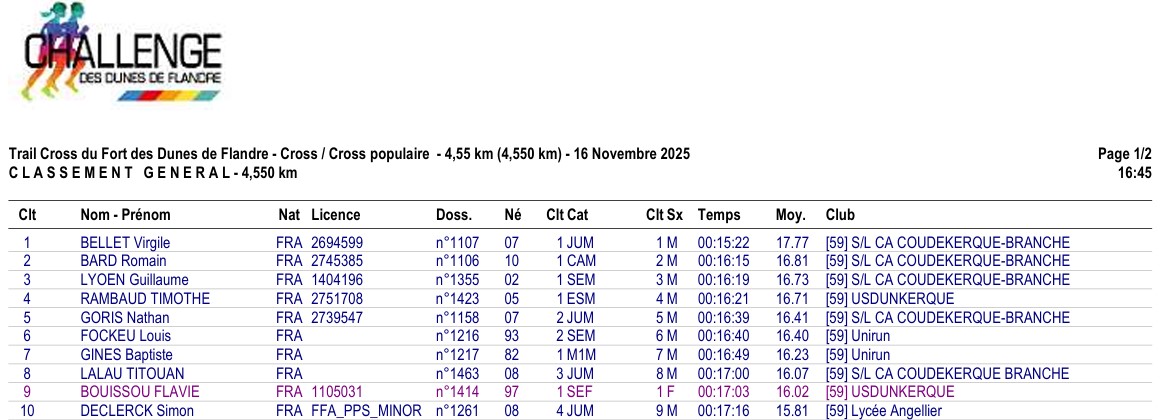Click the CLASSEMENT GENERAL - 4,550 km heading
Viewport: 1170px width, 420px height.
point(153,173)
